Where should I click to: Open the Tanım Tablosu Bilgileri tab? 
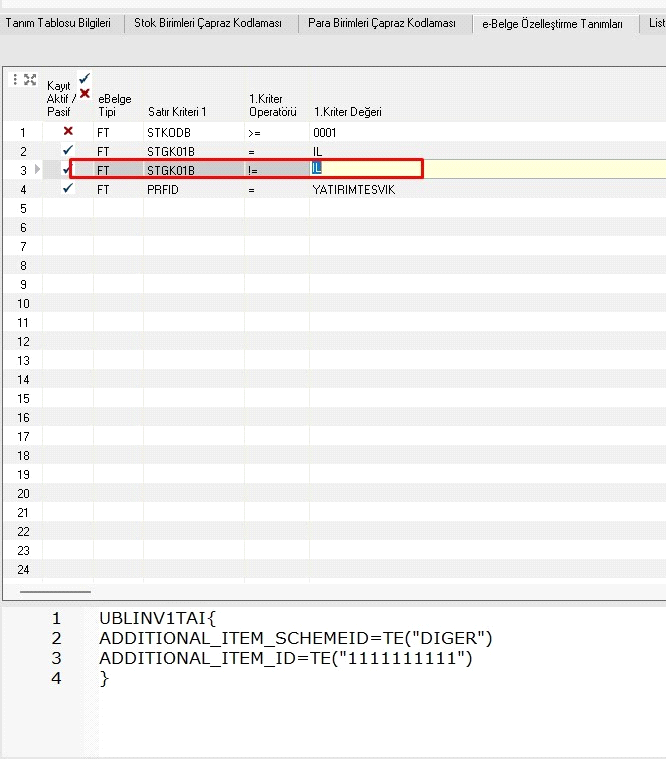(x=59, y=23)
